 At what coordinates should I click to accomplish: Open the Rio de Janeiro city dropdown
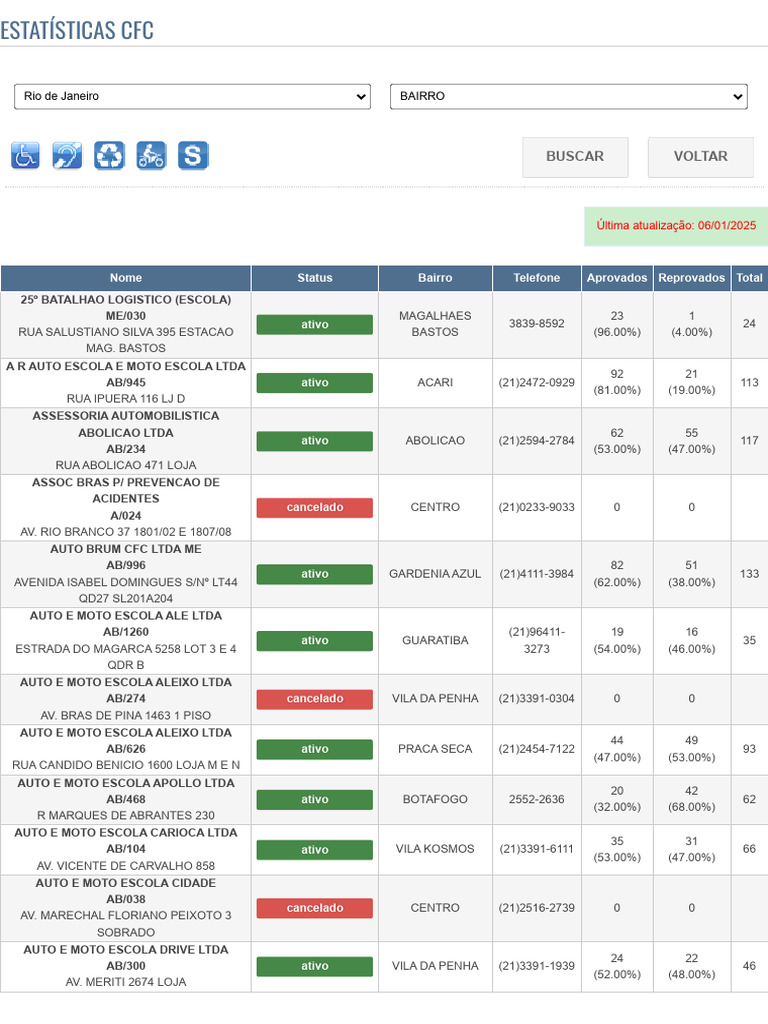[x=192, y=97]
